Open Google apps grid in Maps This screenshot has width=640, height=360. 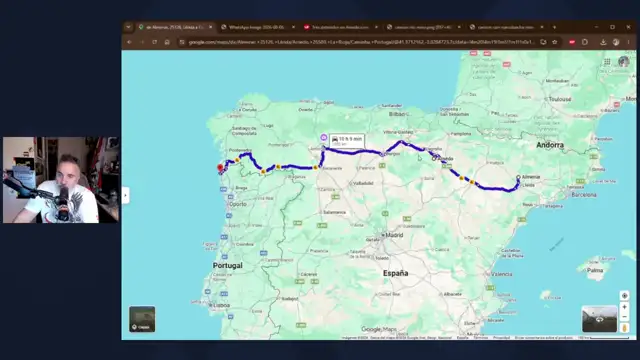pyautogui.click(x=607, y=62)
